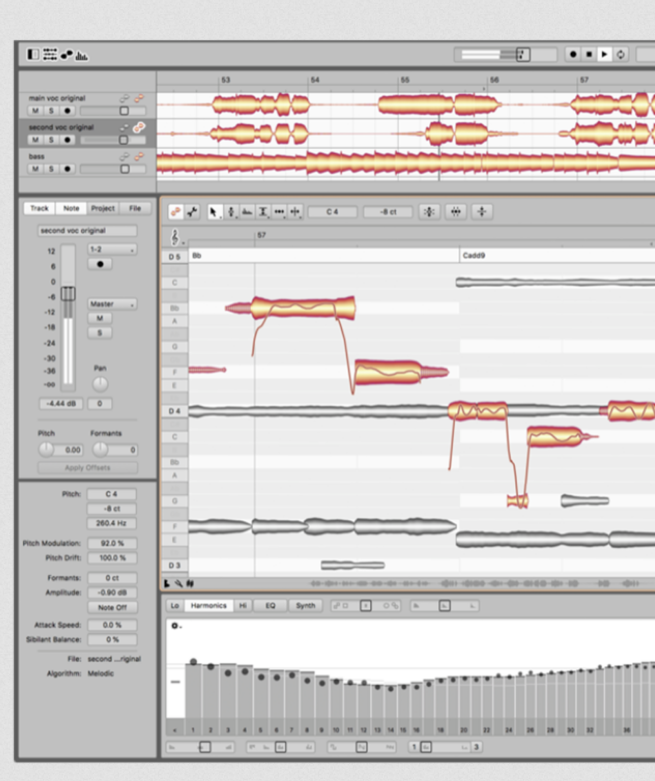
Task: Show the note editor blobs icon
Action: 66,55
